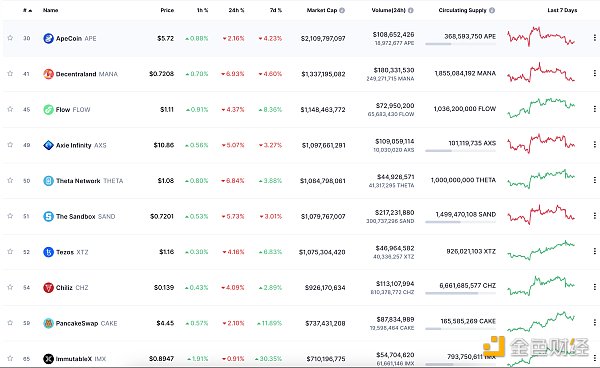Image resolution: width=600 pixels, height=368 pixels.
Task: Click the Market Cap info icon
Action: click(x=342, y=10)
